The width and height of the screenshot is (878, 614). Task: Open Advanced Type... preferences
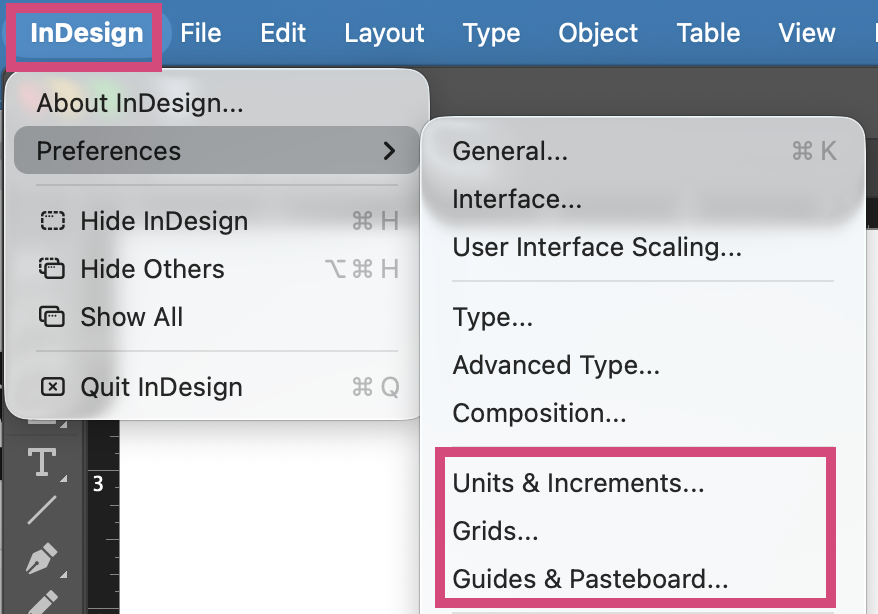(643, 365)
